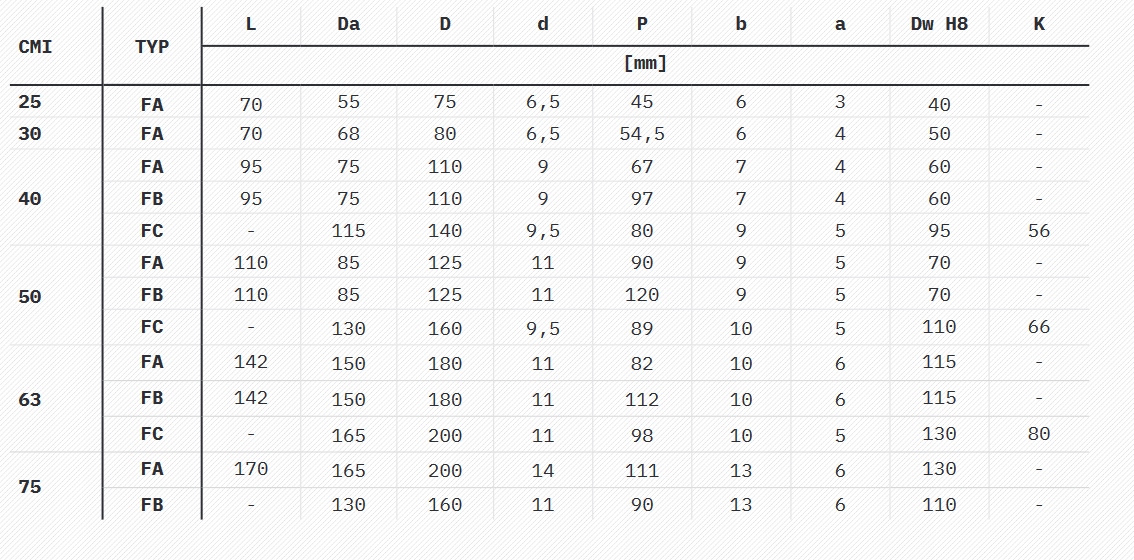This screenshot has height=560, width=1134.
Task: Click the d value 14 cell
Action: pos(543,470)
